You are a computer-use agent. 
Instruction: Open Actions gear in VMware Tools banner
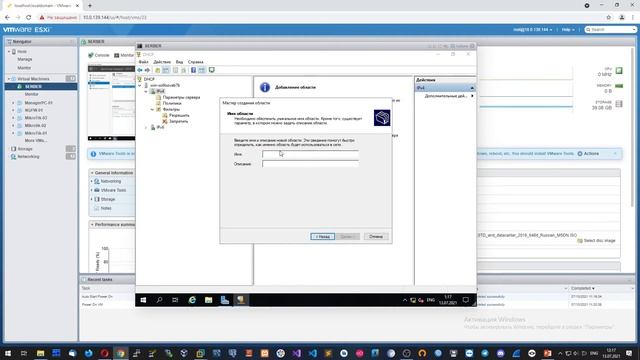coord(588,154)
